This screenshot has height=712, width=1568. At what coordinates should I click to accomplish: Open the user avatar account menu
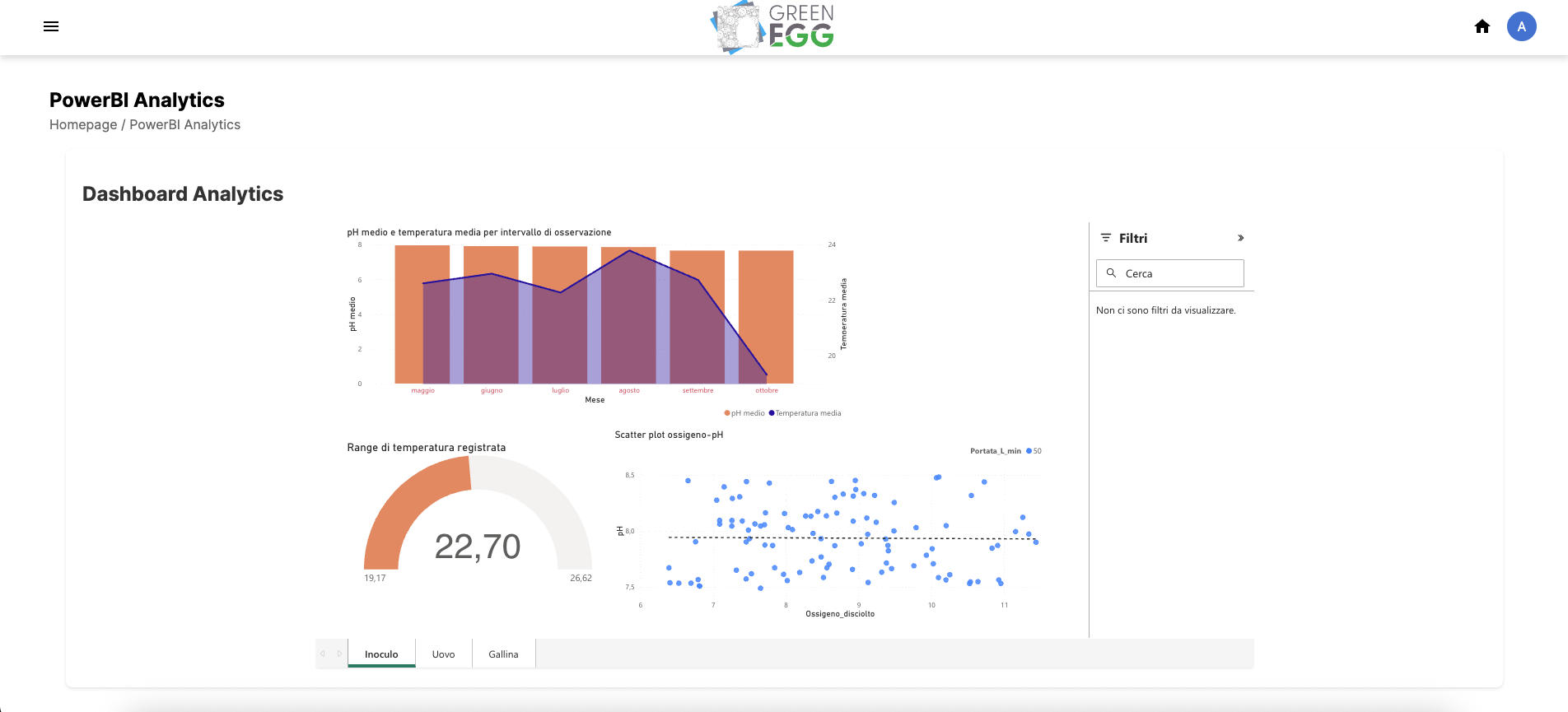coord(1521,26)
